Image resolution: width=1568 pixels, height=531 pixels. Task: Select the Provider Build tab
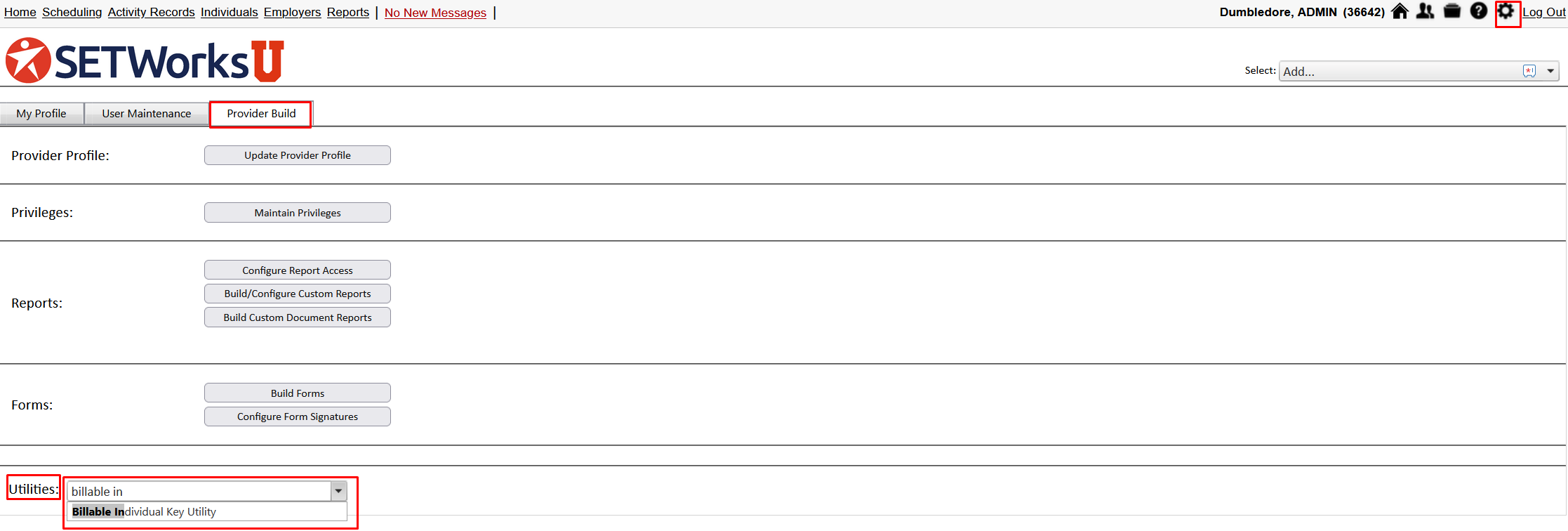pyautogui.click(x=261, y=114)
